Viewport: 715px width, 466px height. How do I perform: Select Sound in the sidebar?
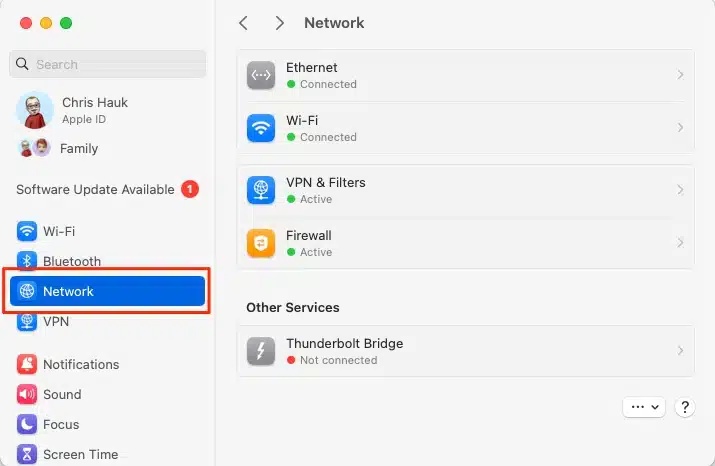[62, 394]
